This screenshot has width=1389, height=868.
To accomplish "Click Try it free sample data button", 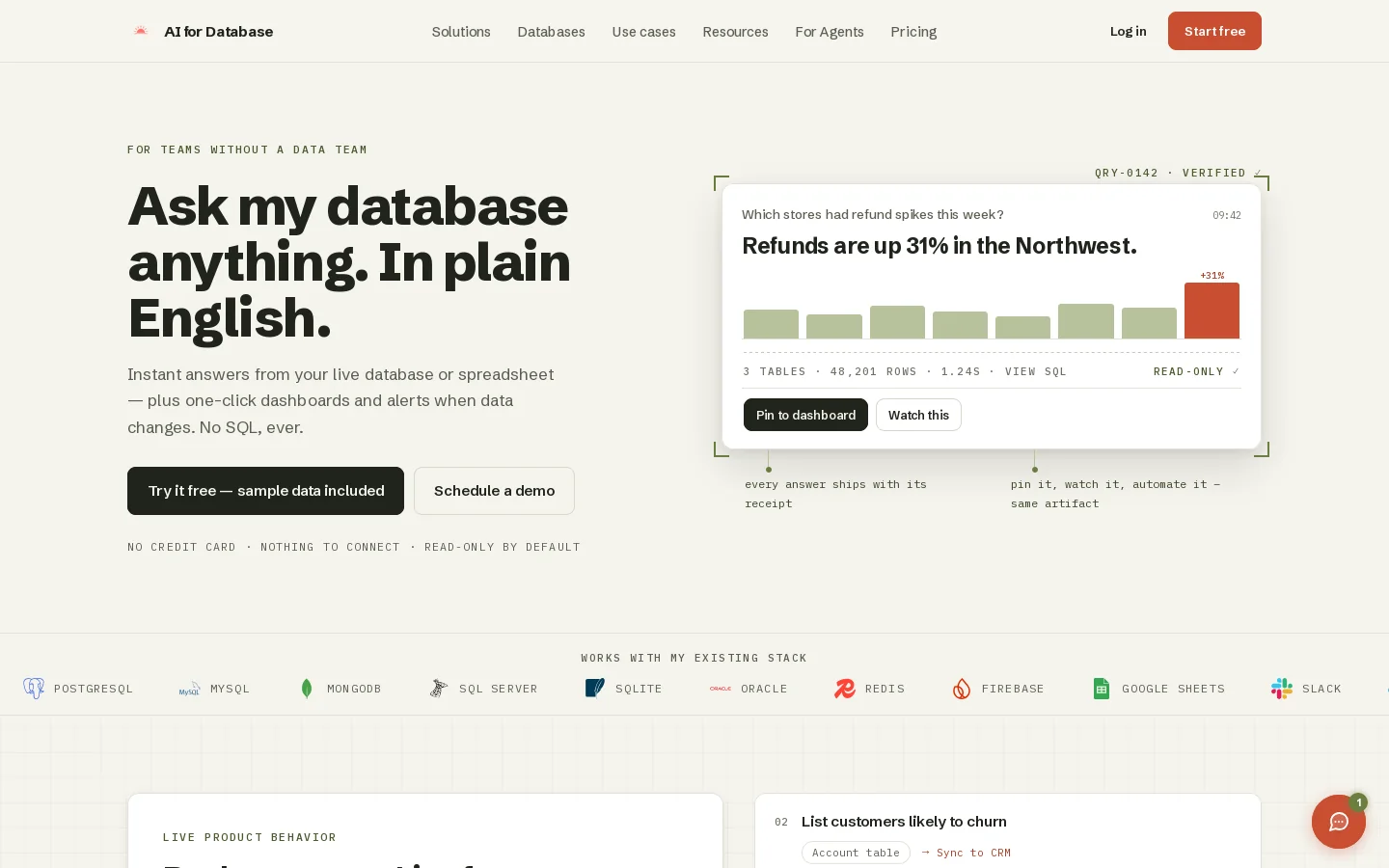I will (x=265, y=491).
